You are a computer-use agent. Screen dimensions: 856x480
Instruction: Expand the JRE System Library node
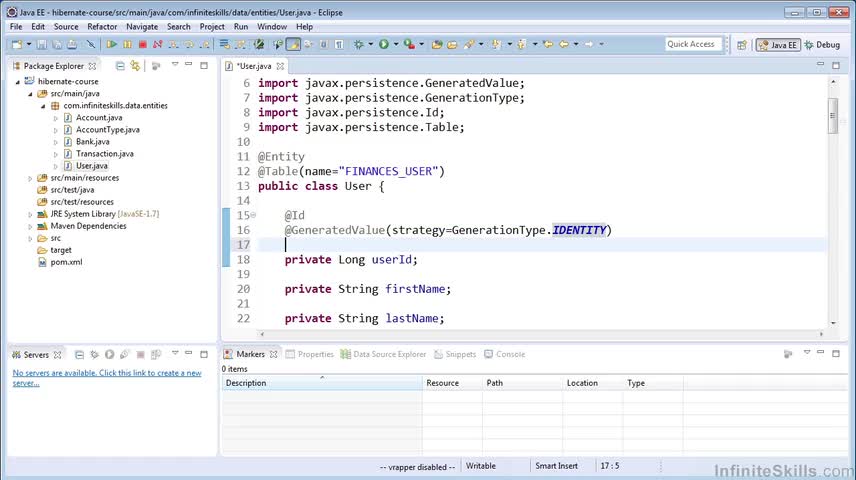[31, 214]
